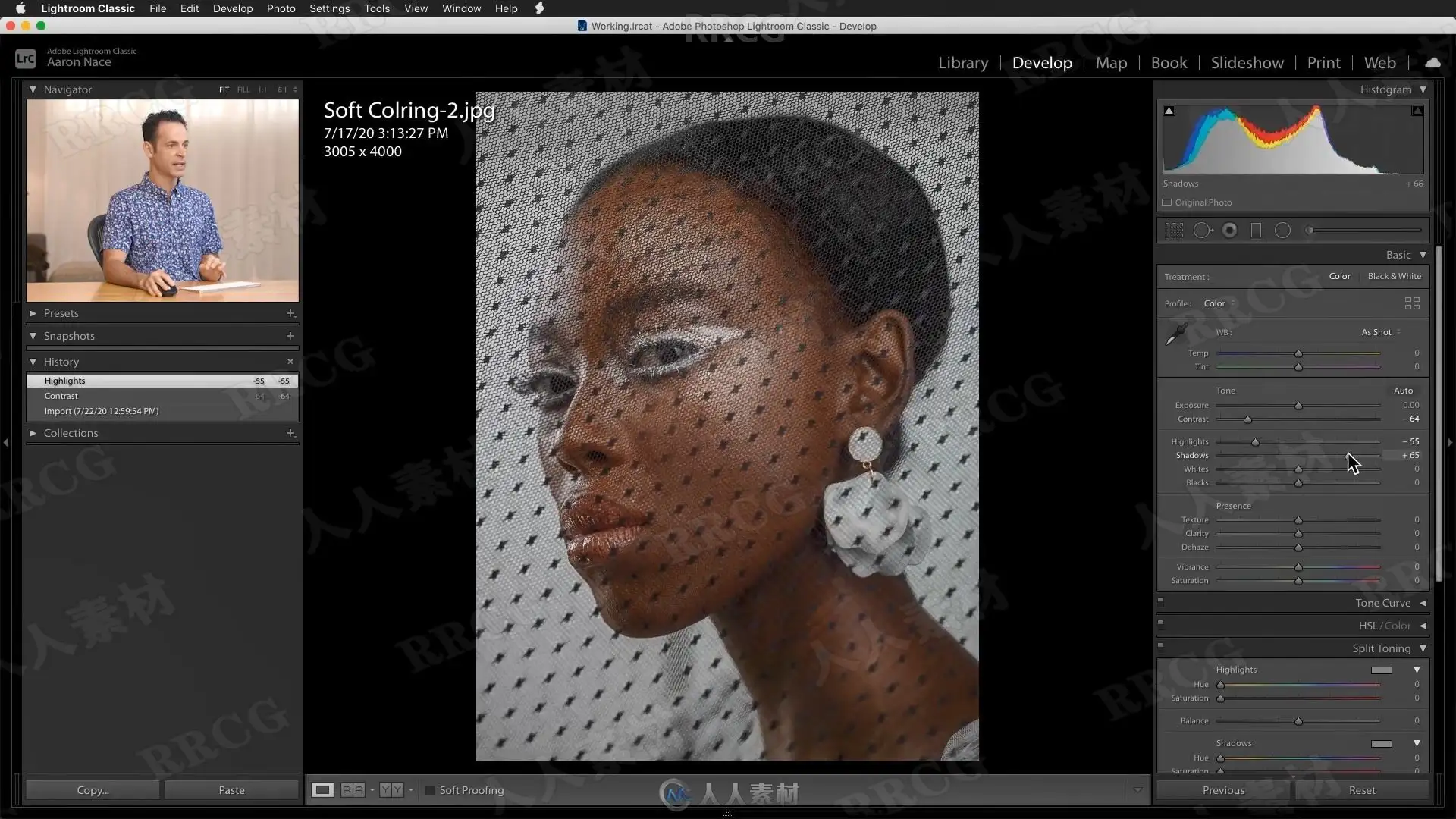Select the Spot Removal tool

tap(1203, 231)
